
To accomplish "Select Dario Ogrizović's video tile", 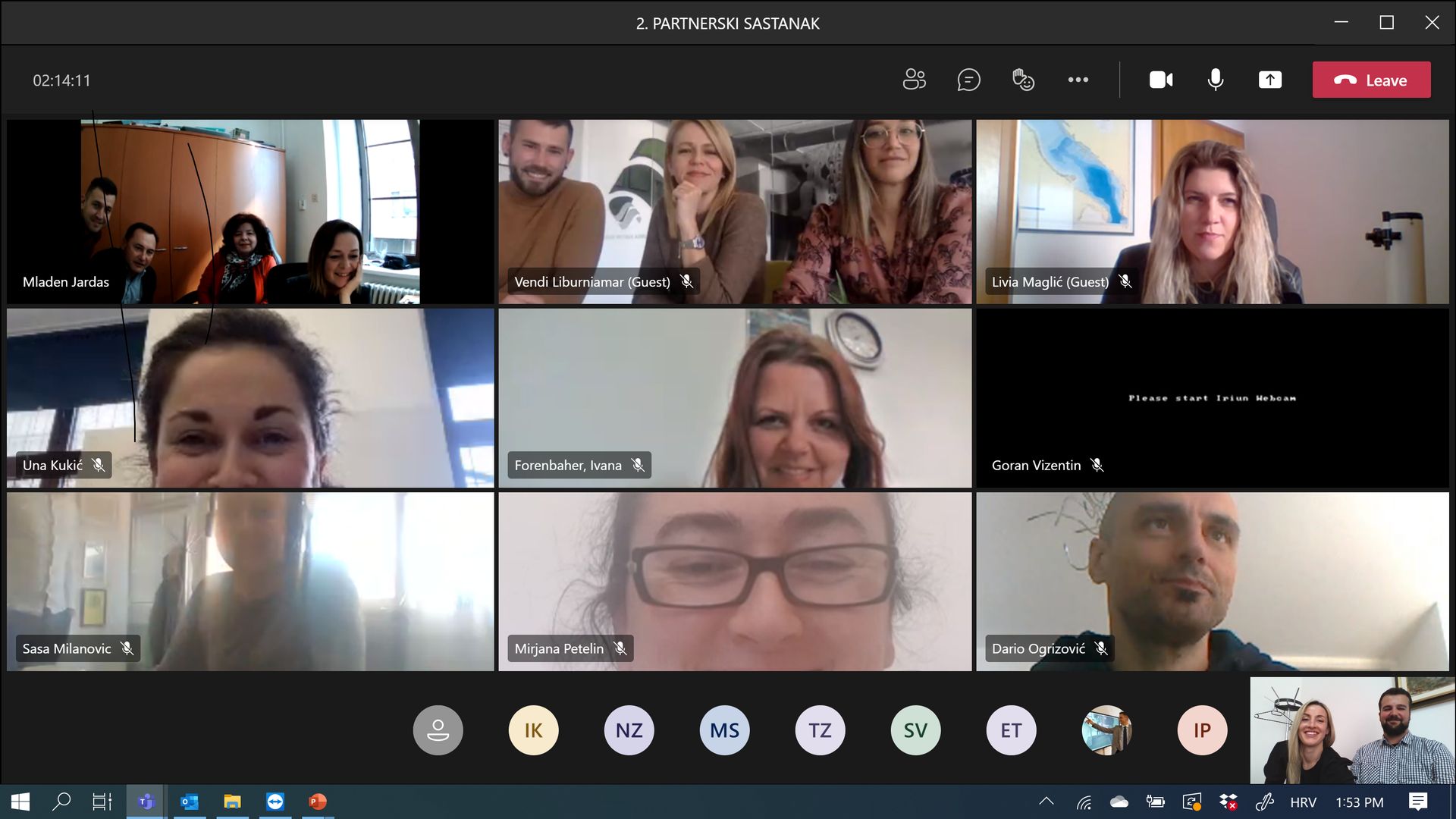I will (x=1212, y=582).
